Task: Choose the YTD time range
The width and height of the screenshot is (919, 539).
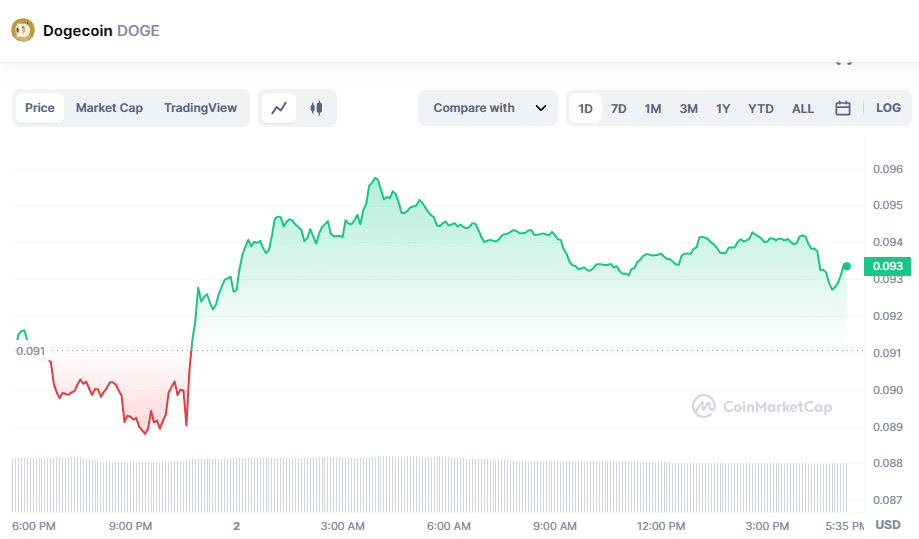Action: tap(761, 108)
